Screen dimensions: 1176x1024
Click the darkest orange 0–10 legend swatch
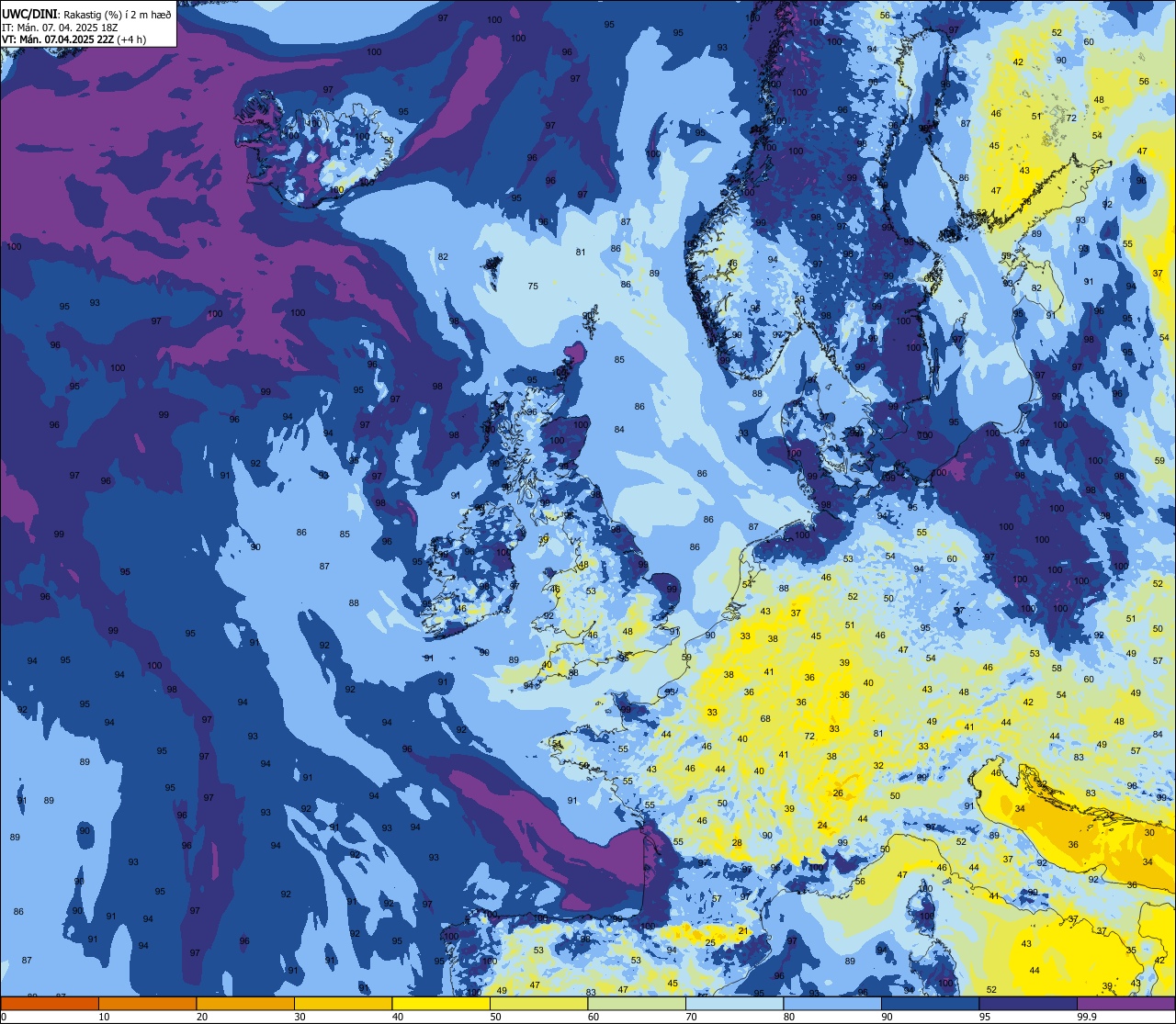(50, 1004)
